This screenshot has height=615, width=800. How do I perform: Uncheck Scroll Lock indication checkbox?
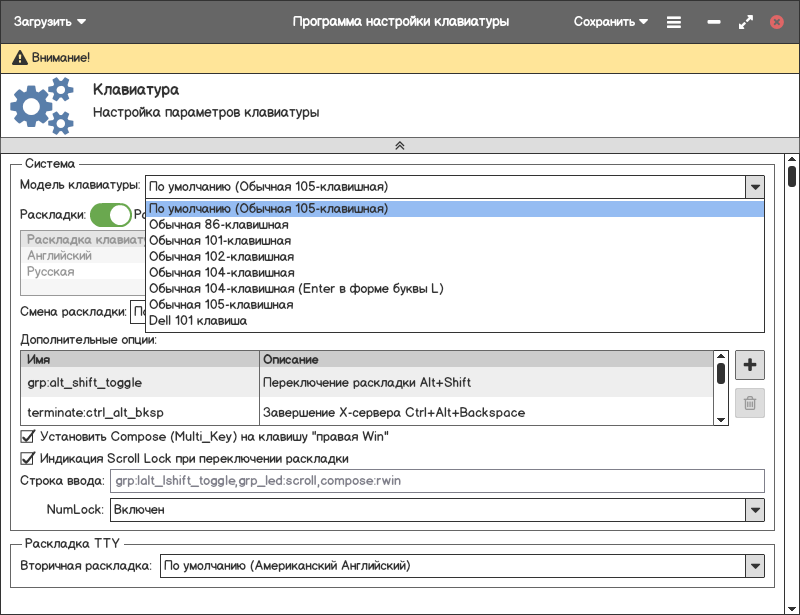[x=28, y=459]
